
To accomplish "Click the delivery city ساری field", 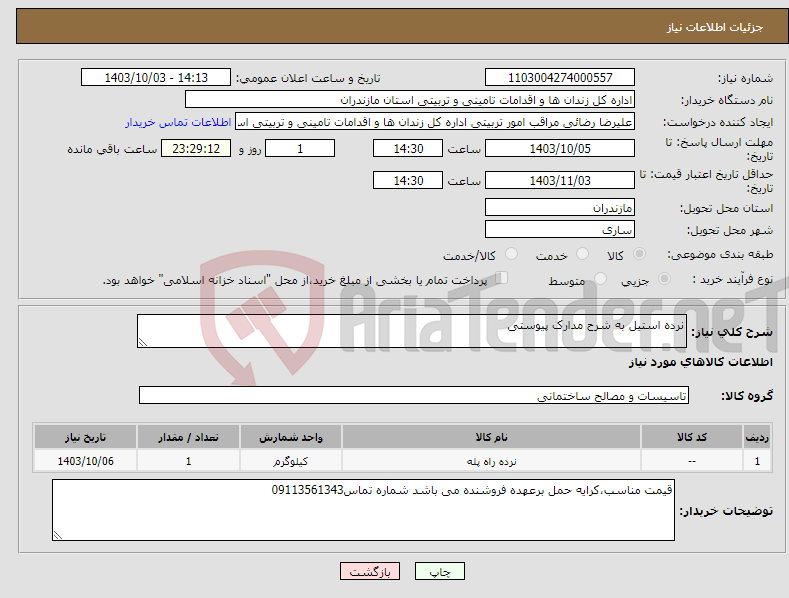I will 560,230.
